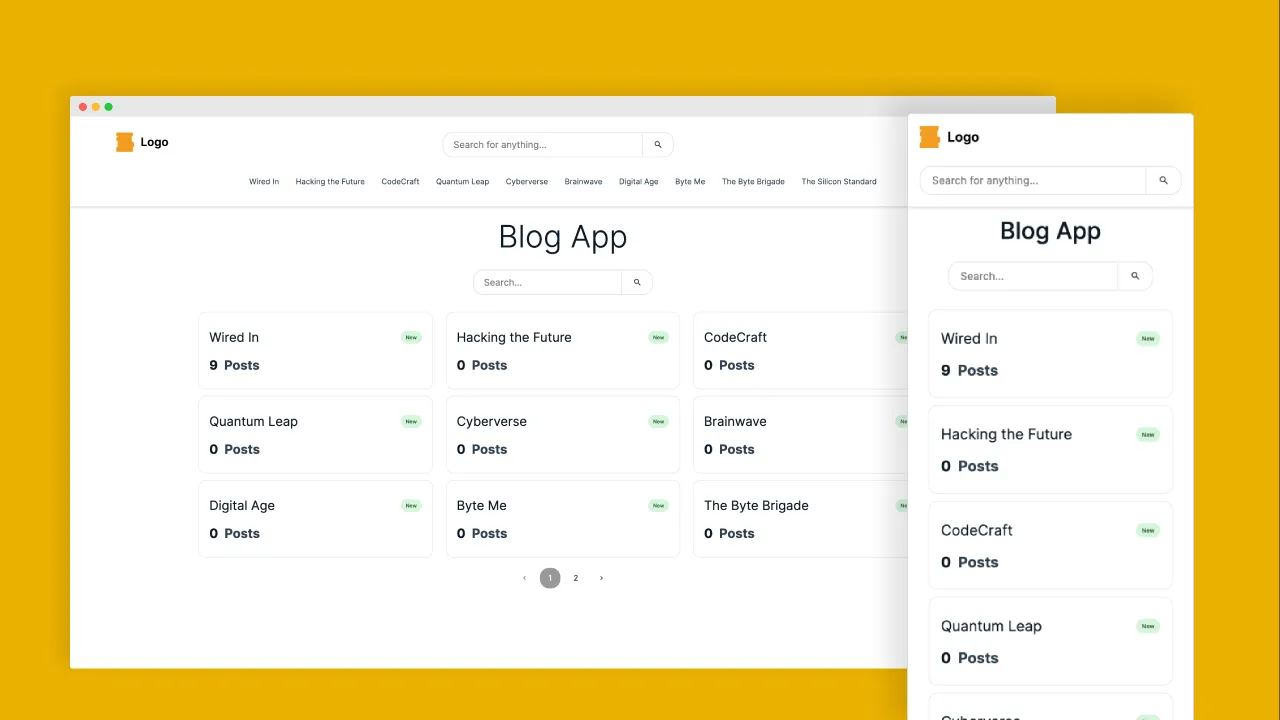Focus mobile 'Search for anything...' field
1280x720 pixels.
pyautogui.click(x=1033, y=181)
